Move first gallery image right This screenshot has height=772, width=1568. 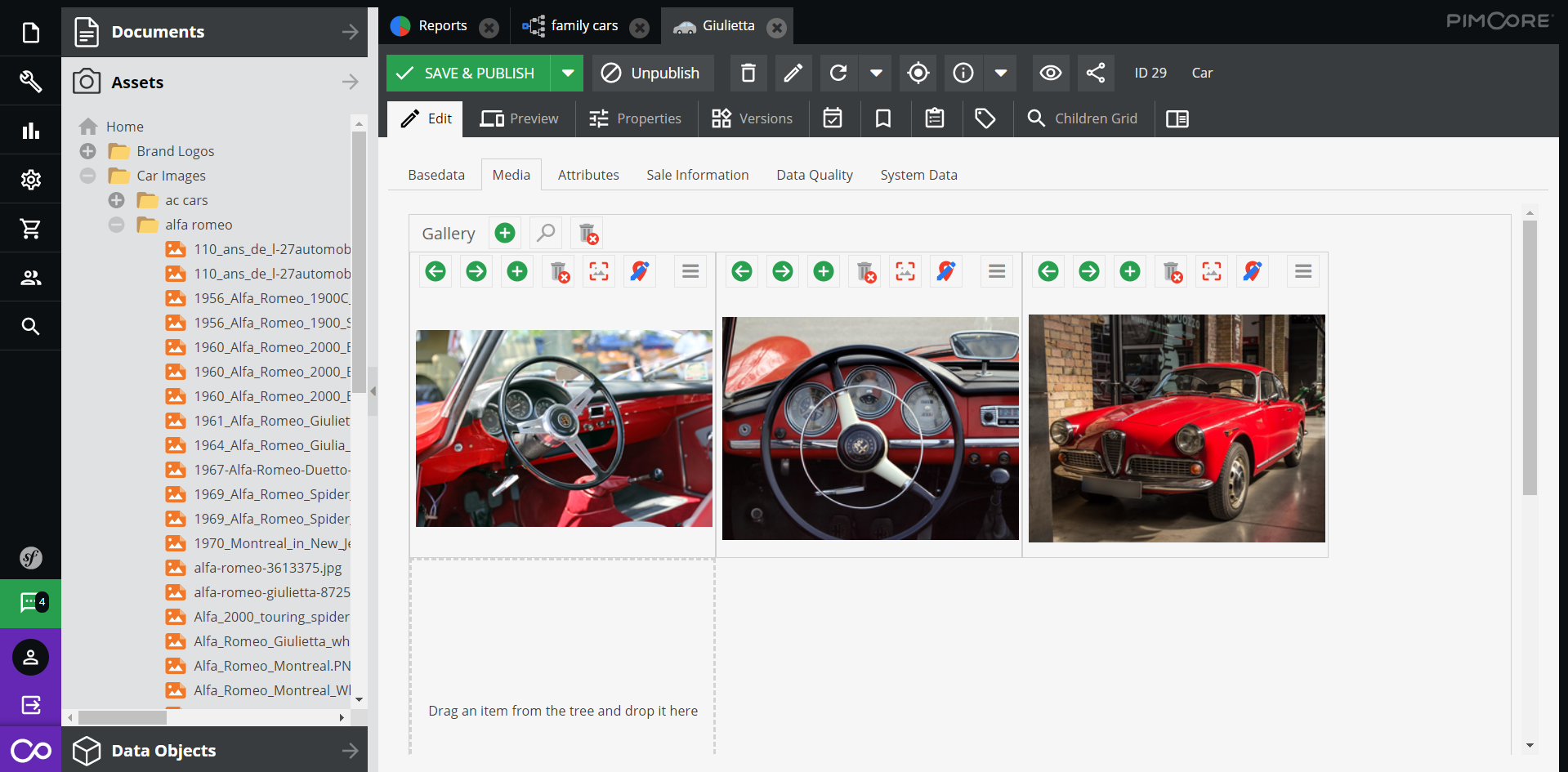476,271
